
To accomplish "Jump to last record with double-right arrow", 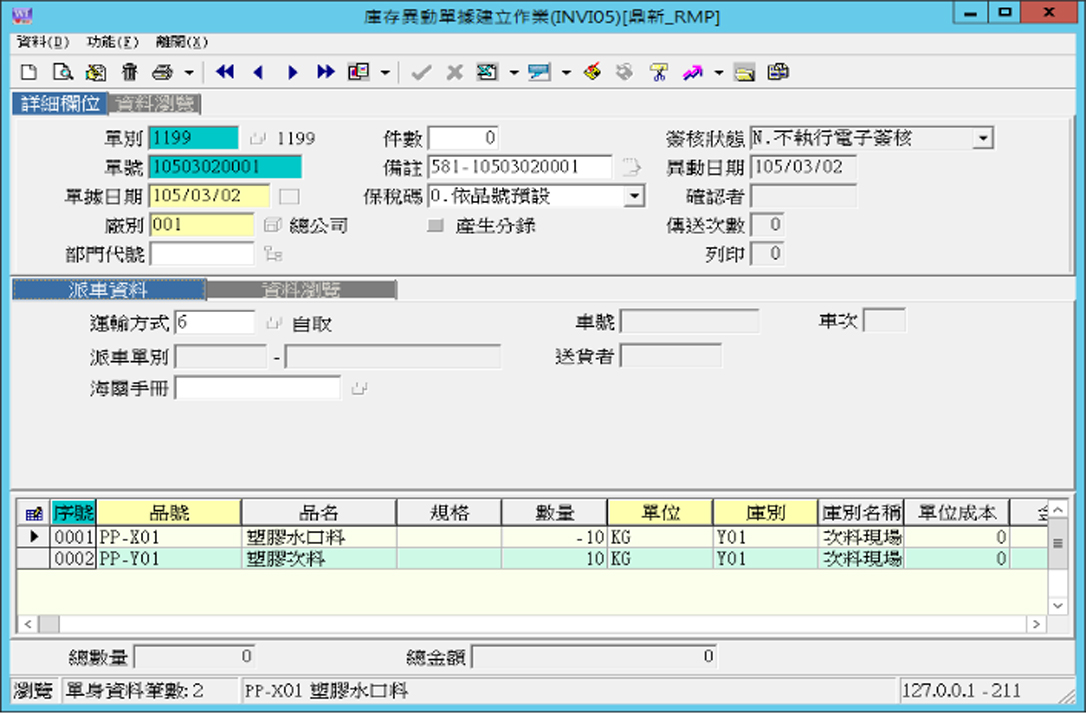I will [x=325, y=72].
